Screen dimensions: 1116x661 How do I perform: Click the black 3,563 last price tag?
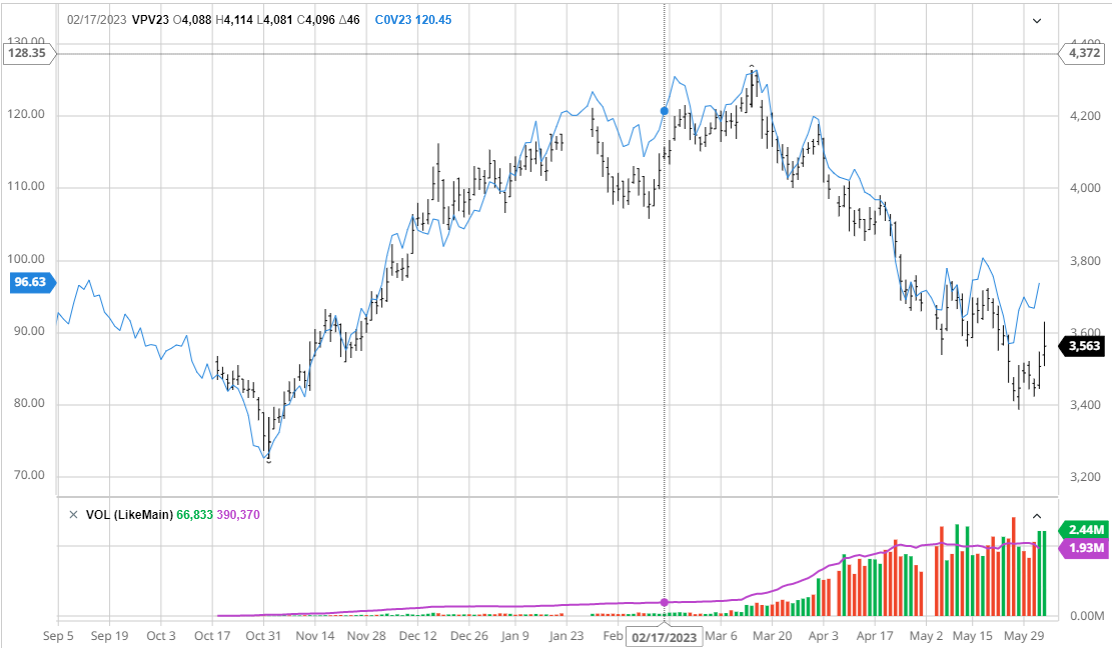click(x=1084, y=346)
